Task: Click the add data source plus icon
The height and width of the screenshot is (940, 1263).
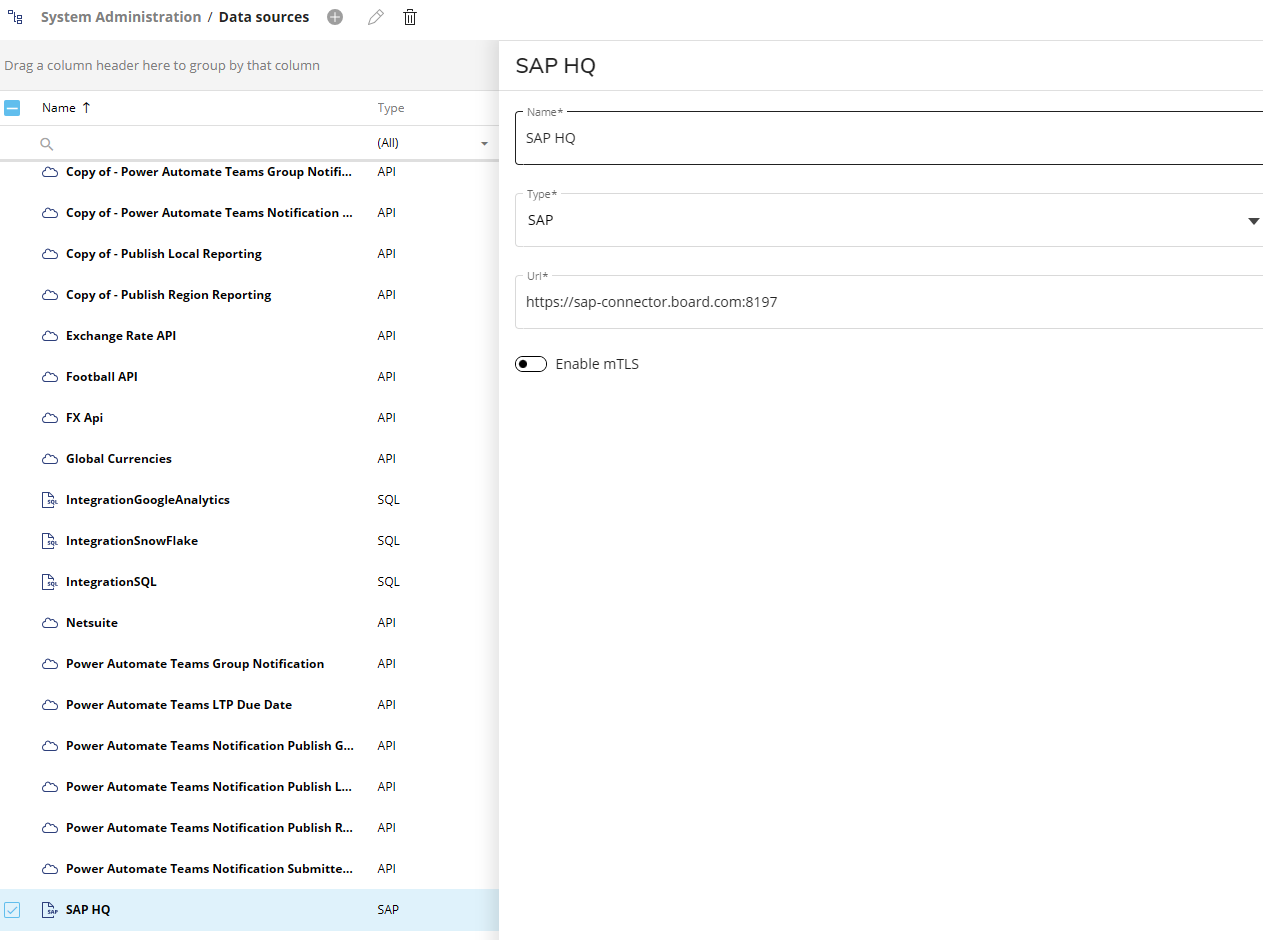Action: click(x=335, y=17)
